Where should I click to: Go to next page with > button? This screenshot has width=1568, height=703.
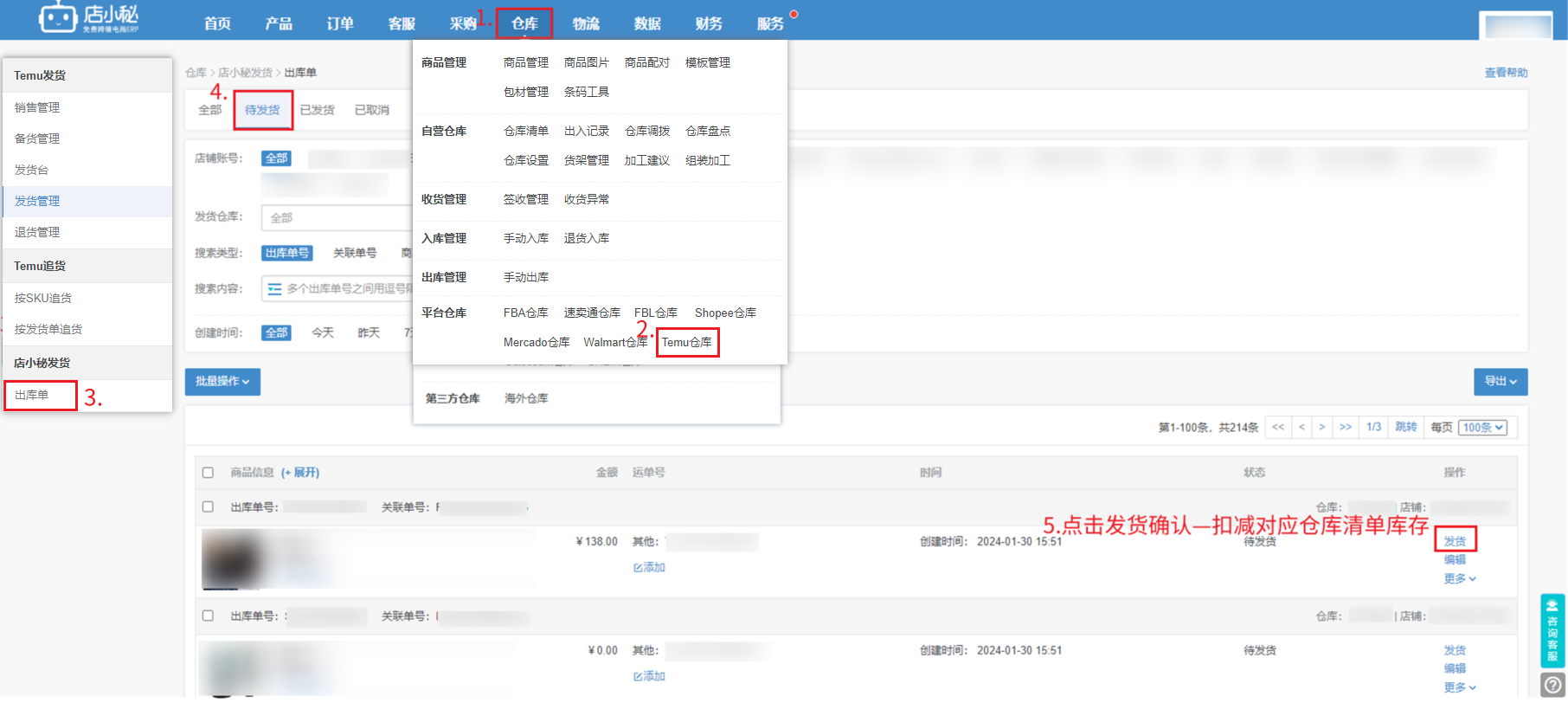tap(1321, 427)
